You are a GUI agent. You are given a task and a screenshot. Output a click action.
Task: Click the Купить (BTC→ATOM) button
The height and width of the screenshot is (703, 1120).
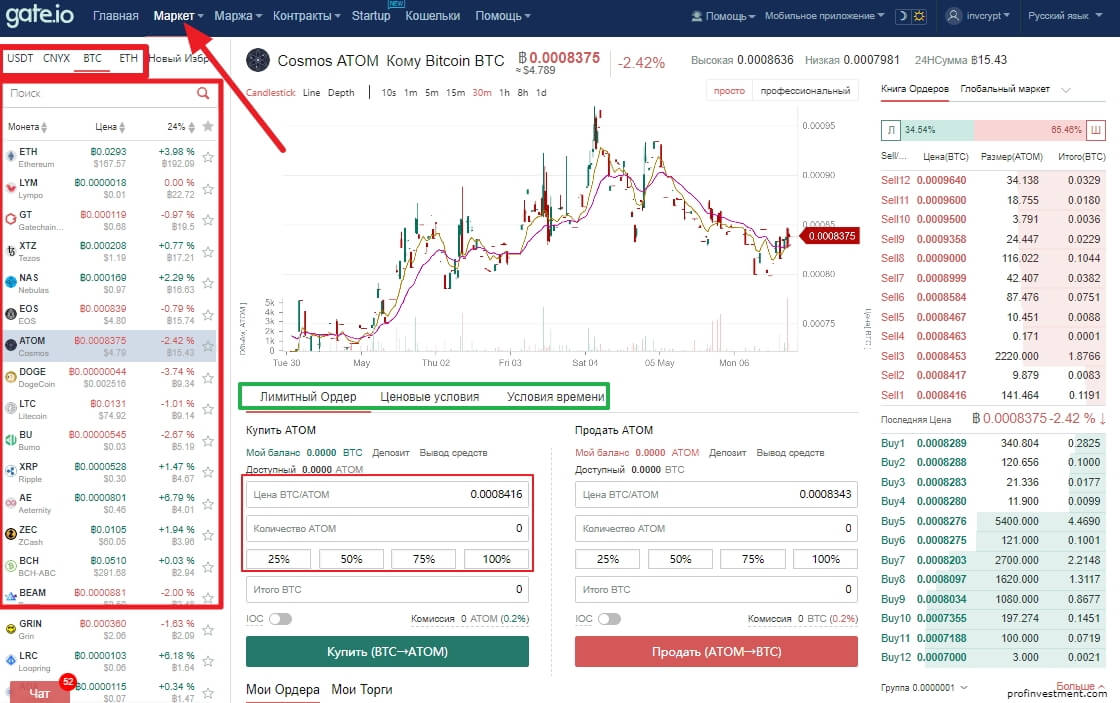click(x=387, y=652)
